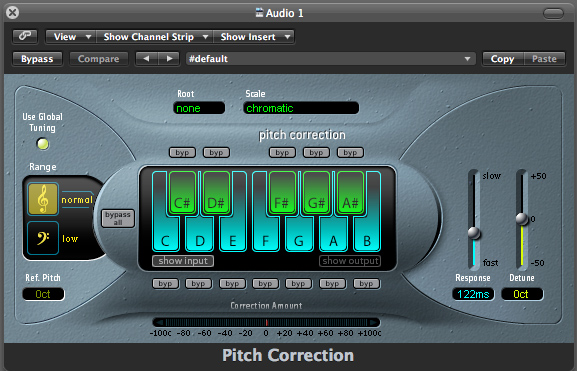Select the treble clef normal range
577x371 pixels.
click(43, 199)
